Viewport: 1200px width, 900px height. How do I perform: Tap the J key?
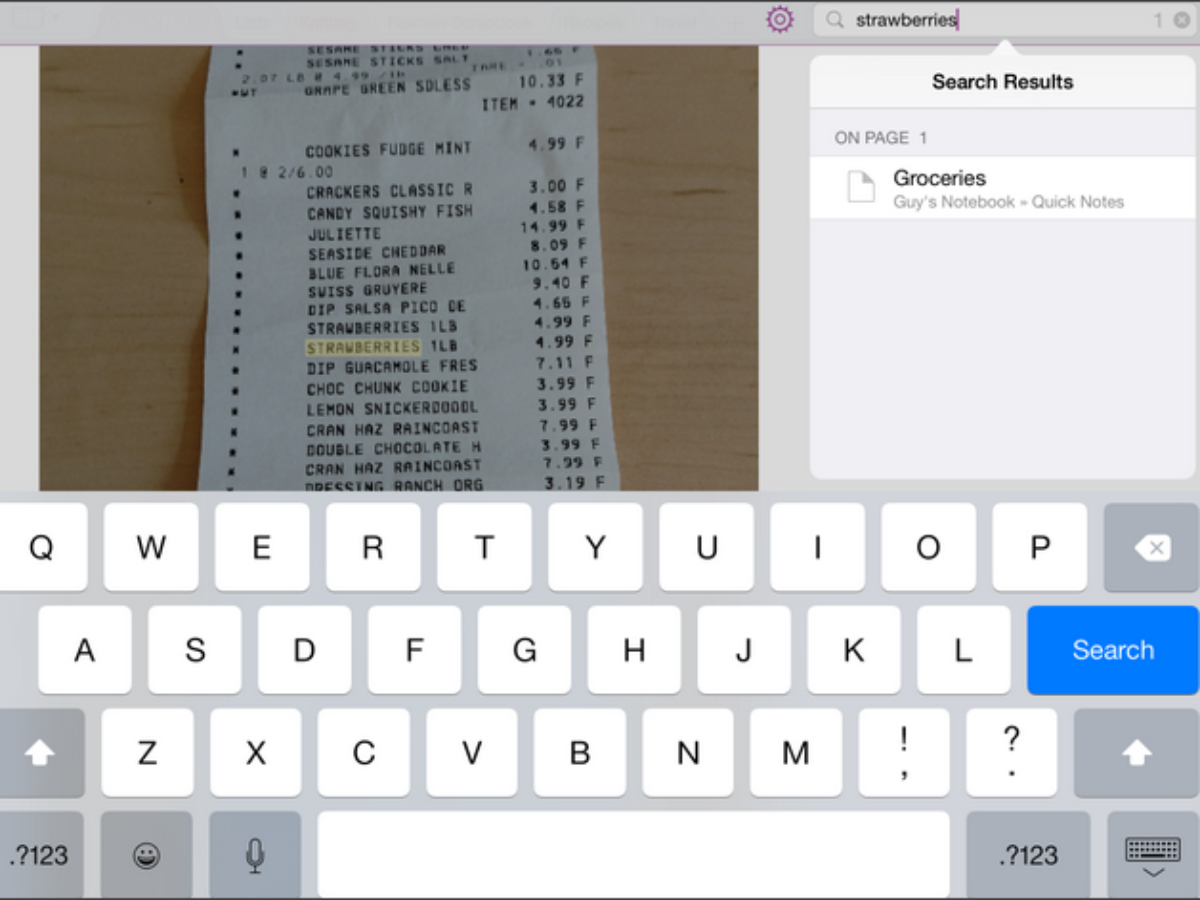[744, 650]
